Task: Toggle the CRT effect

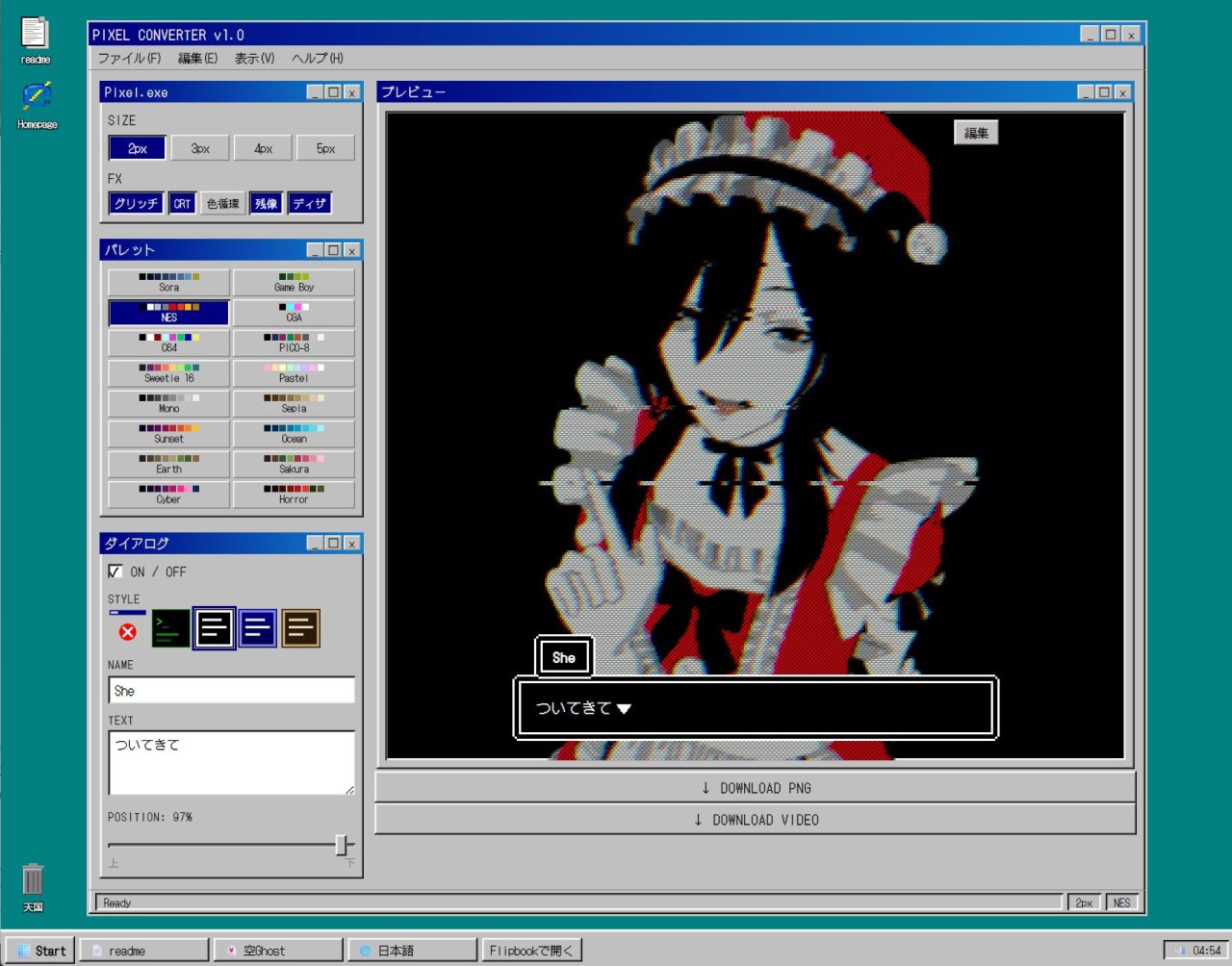Action: click(x=182, y=204)
